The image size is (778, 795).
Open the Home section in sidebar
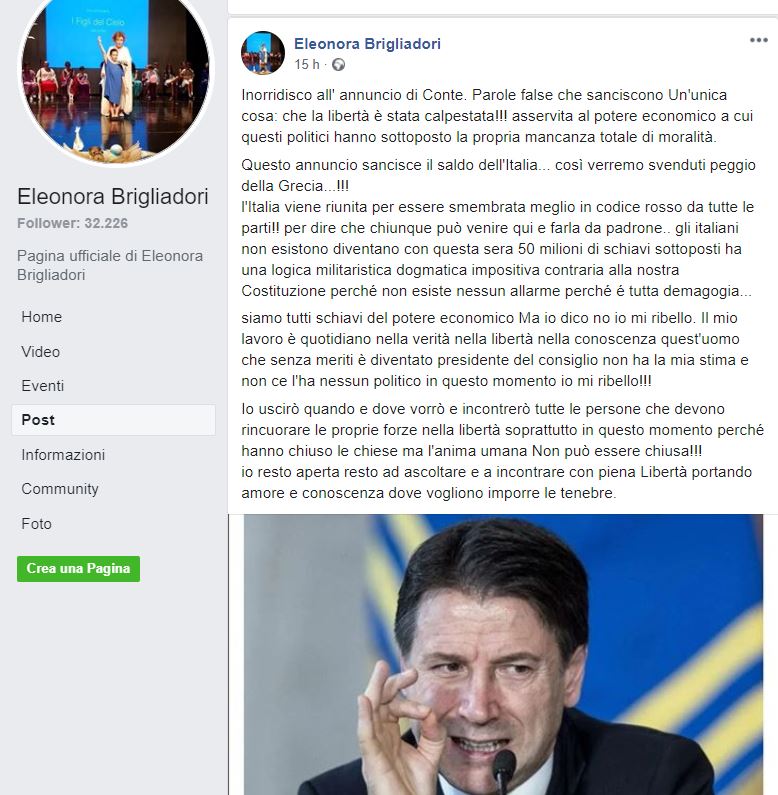tap(114, 317)
